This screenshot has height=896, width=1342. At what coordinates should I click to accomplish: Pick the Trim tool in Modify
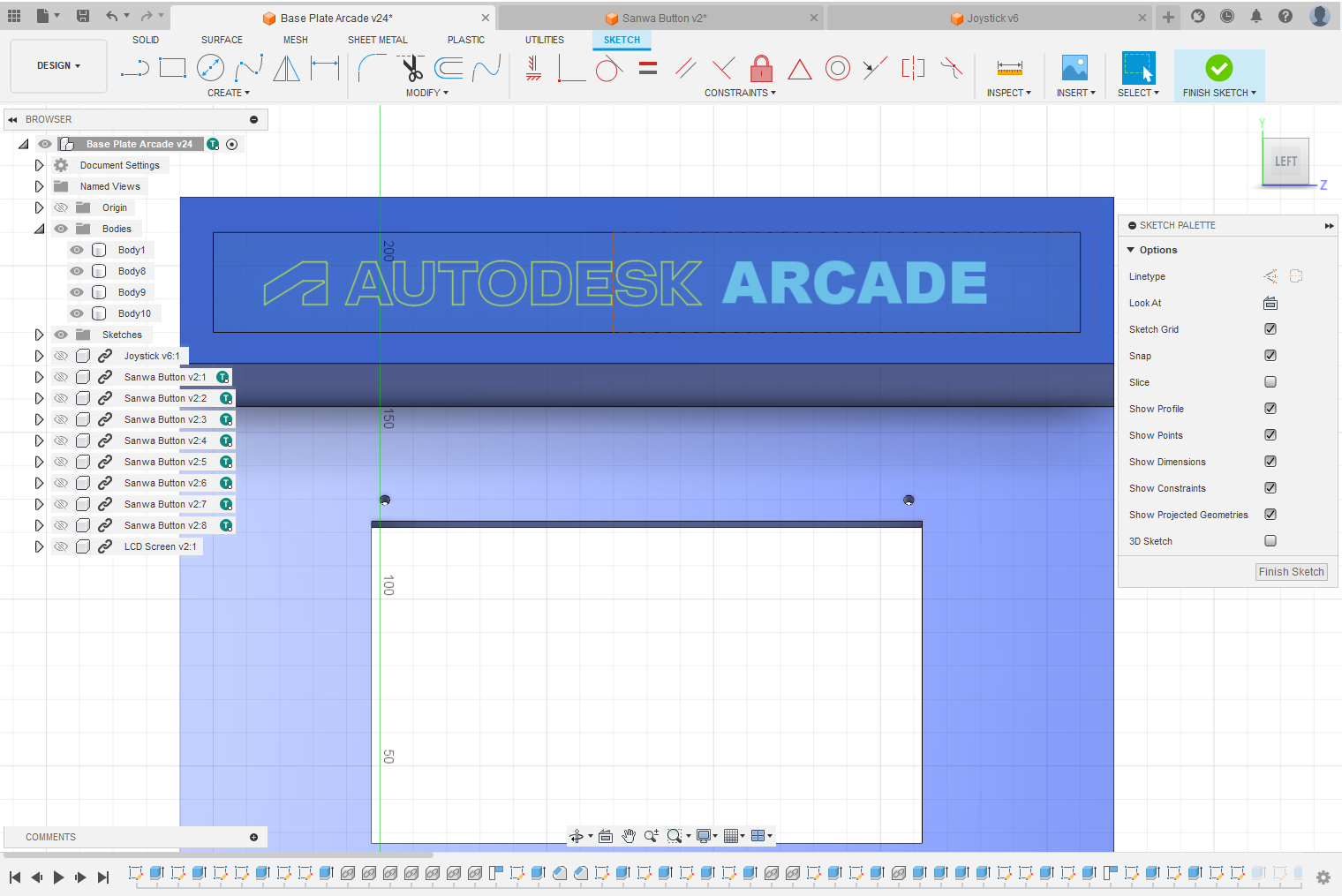(x=412, y=67)
